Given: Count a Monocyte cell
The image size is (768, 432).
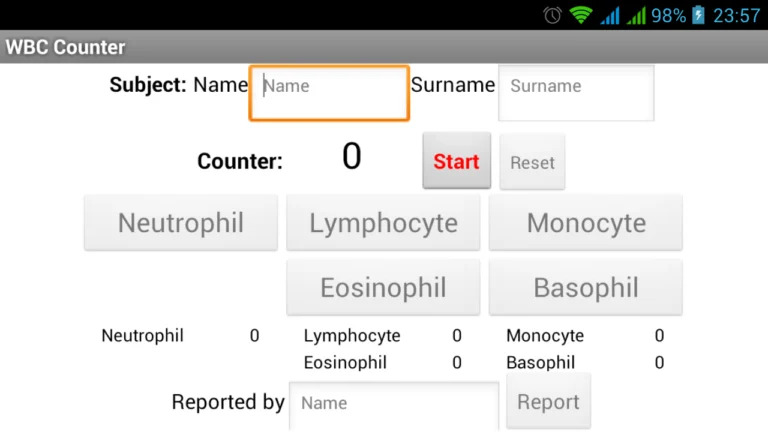Looking at the screenshot, I should [586, 223].
